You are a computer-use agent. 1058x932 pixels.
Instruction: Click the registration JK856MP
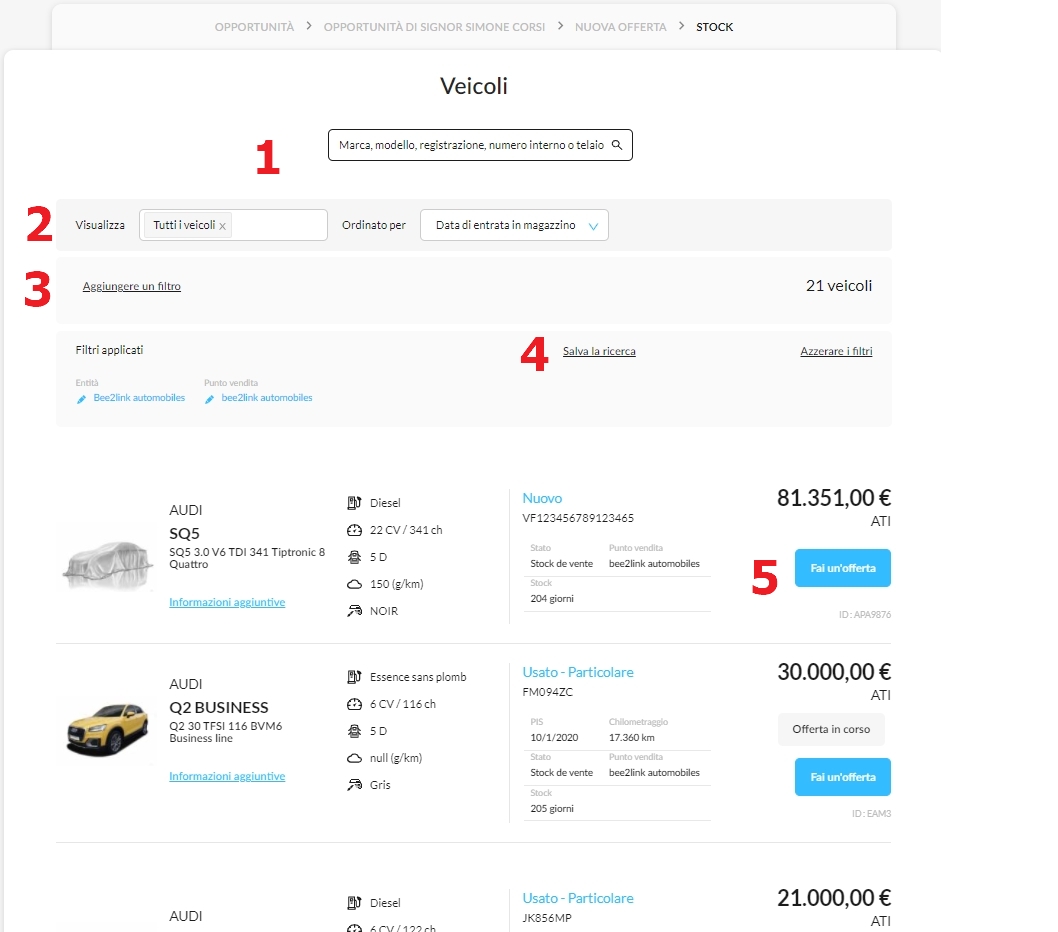547,919
